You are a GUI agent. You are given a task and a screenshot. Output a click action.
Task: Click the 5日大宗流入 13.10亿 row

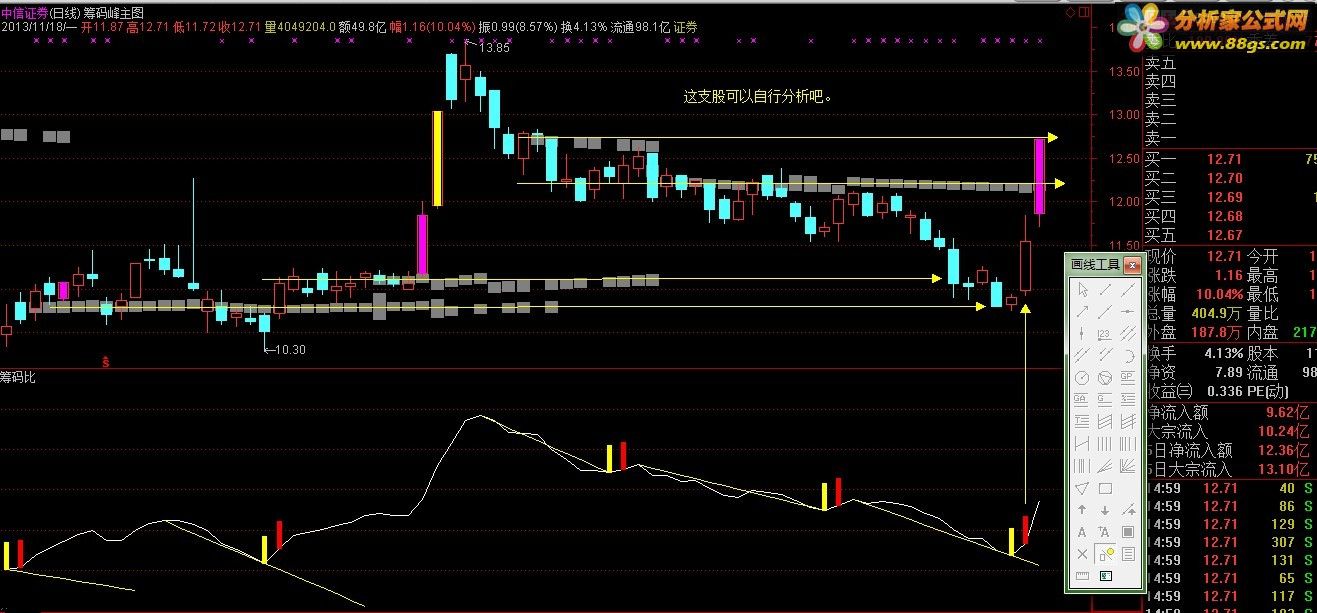1230,469
